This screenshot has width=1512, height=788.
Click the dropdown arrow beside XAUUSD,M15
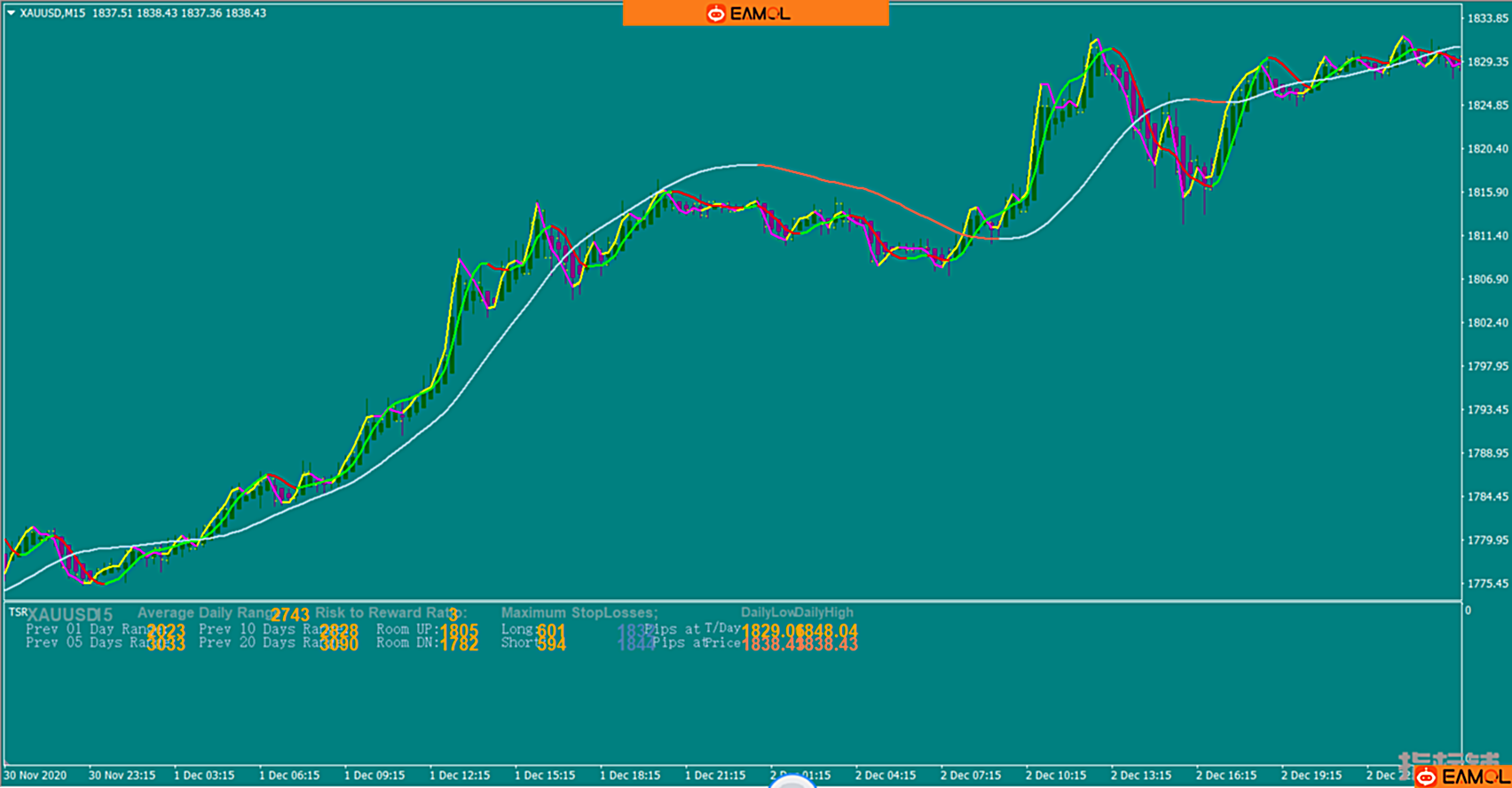click(11, 13)
